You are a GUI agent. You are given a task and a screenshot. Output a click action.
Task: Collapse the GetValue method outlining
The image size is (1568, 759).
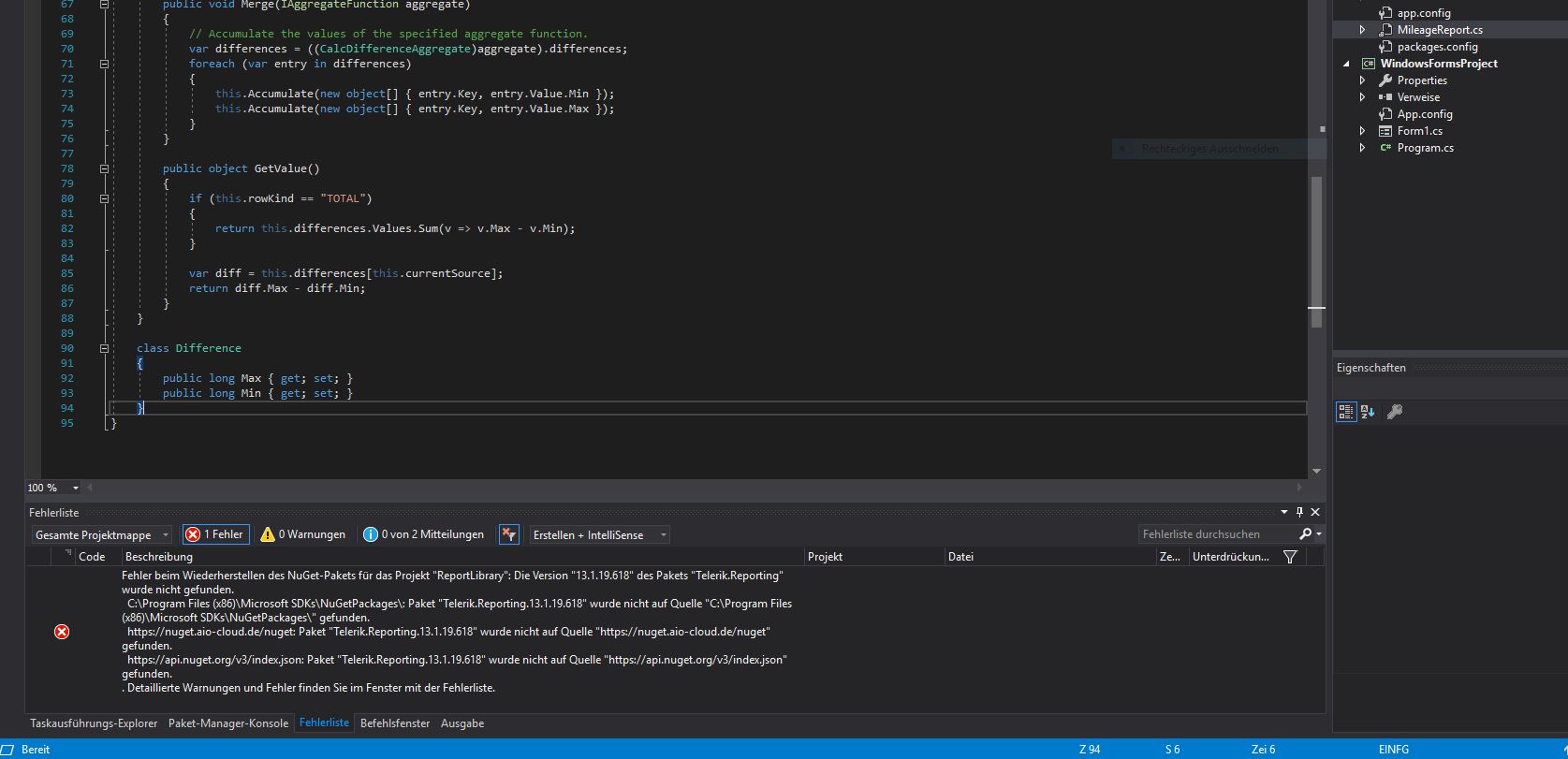(104, 168)
